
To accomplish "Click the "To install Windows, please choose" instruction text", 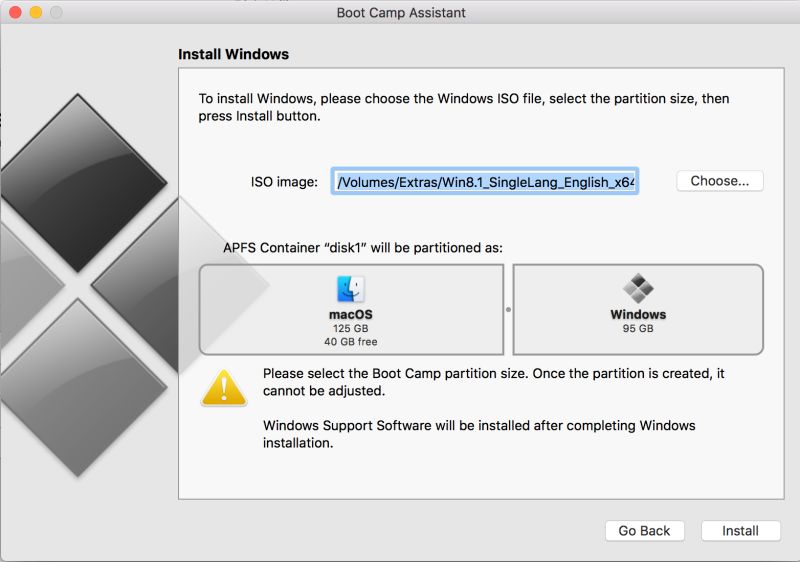I will 464,107.
